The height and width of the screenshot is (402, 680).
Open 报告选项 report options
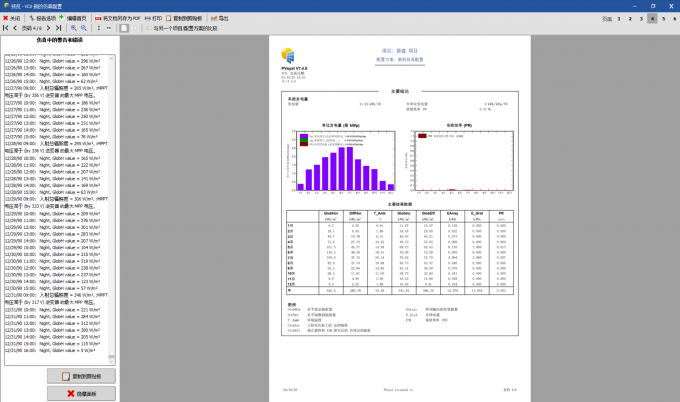tap(42, 18)
